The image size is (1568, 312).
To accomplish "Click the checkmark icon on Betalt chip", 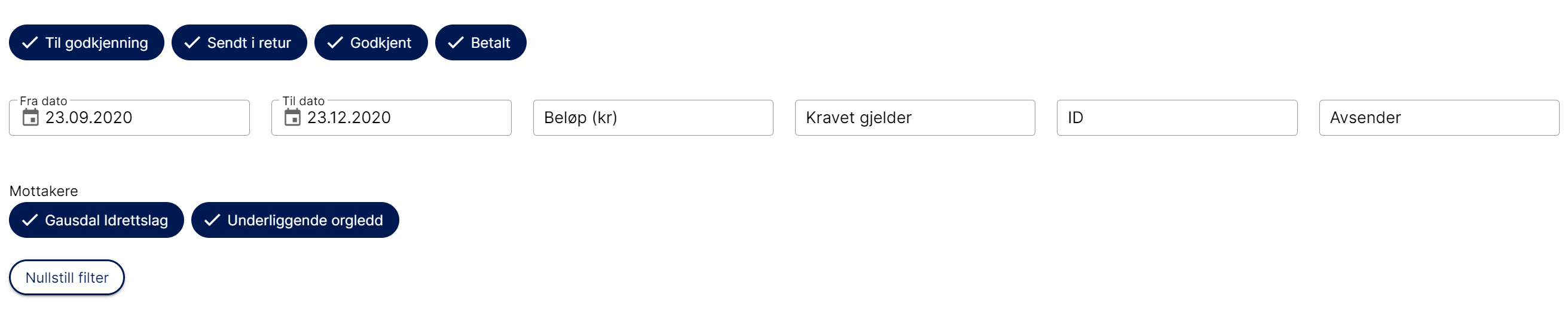I will (456, 42).
